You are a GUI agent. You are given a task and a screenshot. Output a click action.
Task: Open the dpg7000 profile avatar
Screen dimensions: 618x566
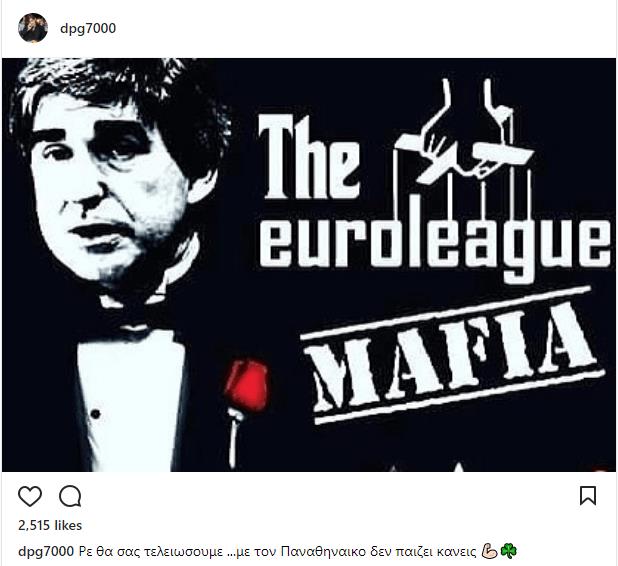[33, 28]
